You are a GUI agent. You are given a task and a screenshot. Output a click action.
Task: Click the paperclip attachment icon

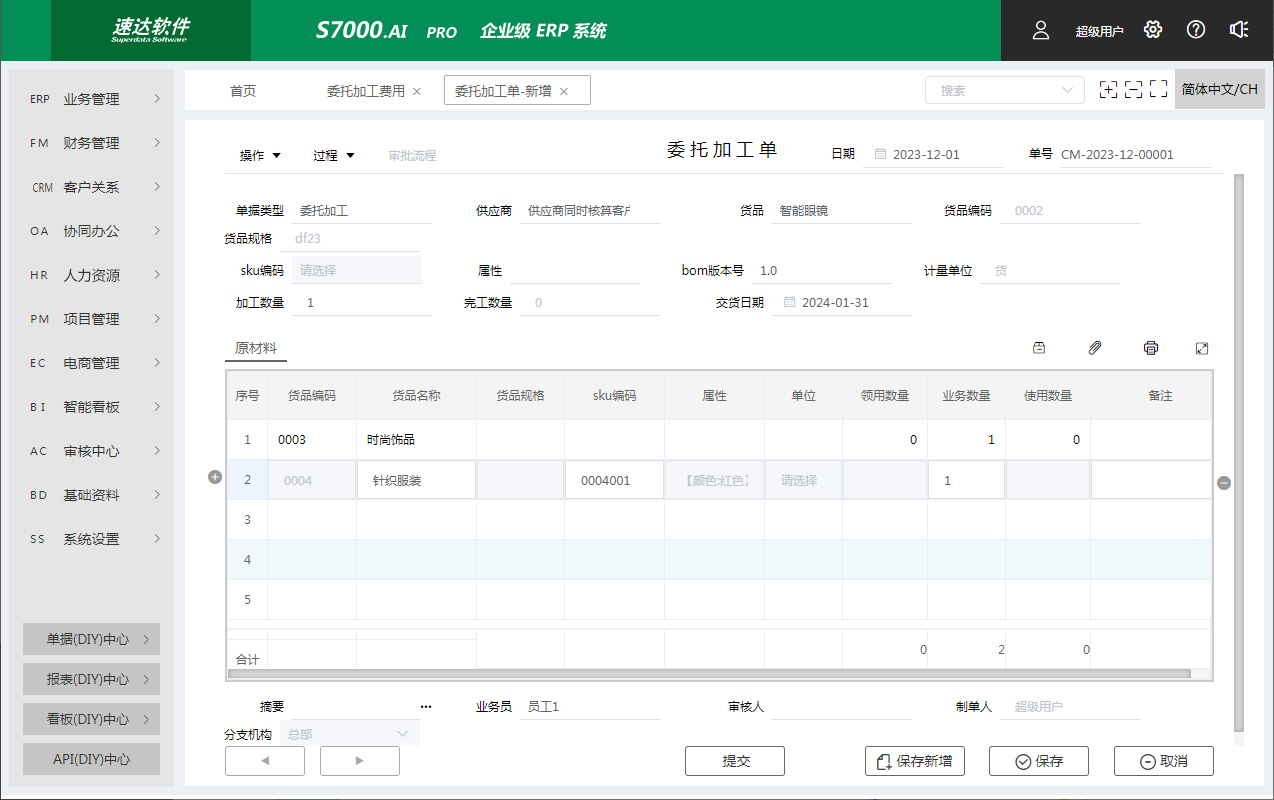pos(1095,348)
